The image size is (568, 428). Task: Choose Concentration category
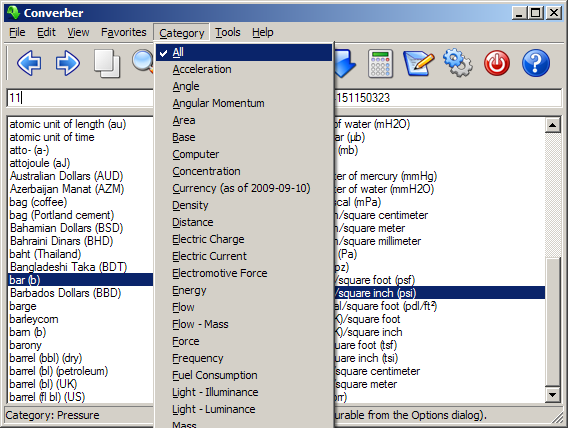(244, 171)
